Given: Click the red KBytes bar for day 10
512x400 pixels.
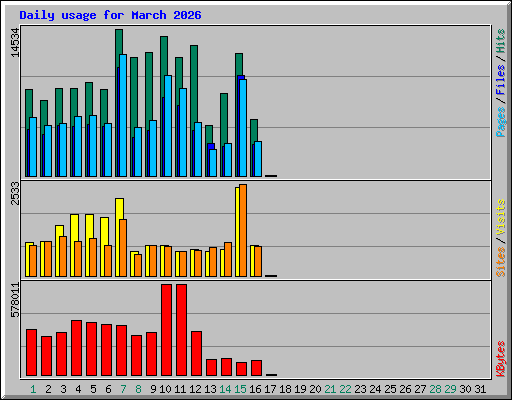Looking at the screenshot, I should pos(166,330).
